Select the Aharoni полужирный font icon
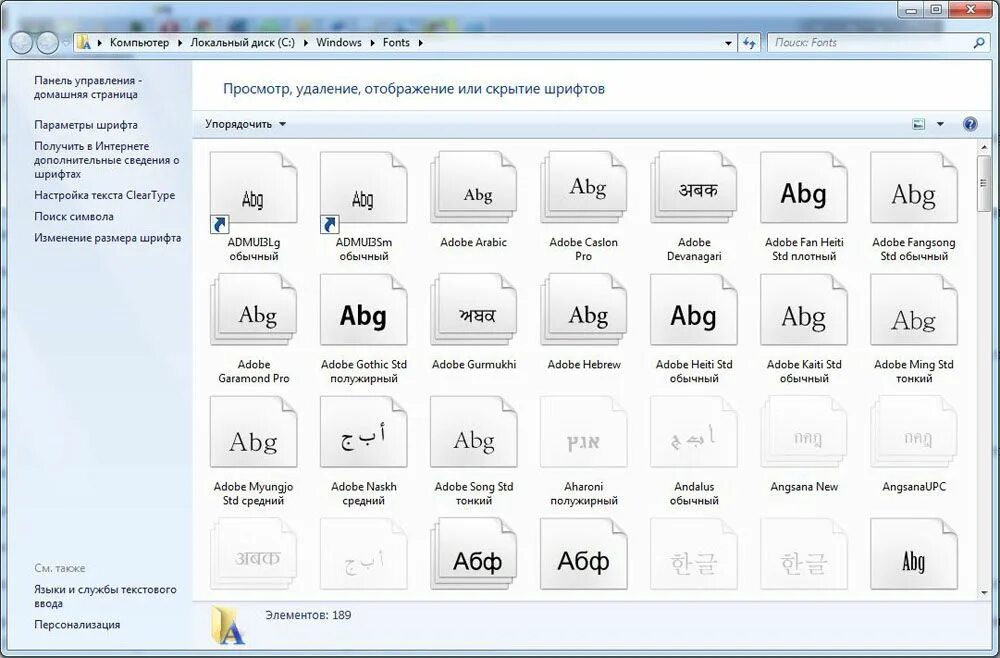This screenshot has width=1000, height=658. 584,432
